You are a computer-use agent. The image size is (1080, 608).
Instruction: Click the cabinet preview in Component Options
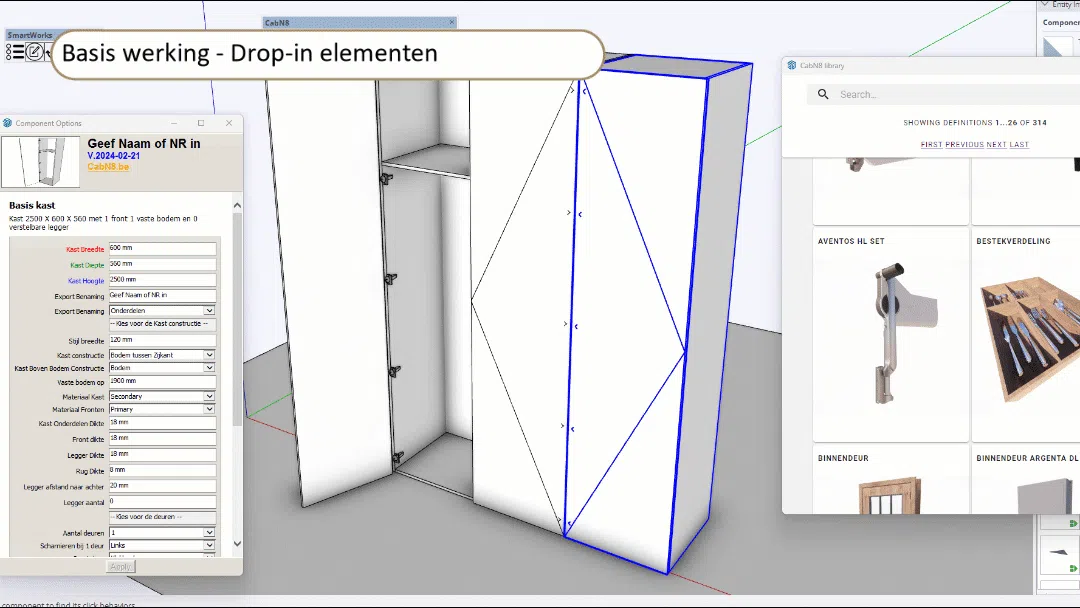click(41, 162)
